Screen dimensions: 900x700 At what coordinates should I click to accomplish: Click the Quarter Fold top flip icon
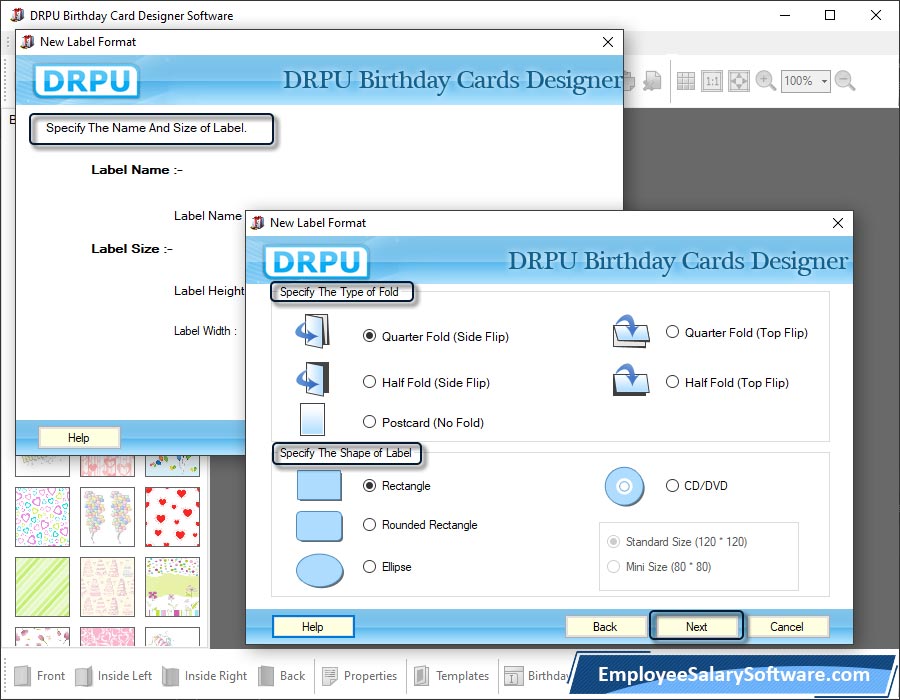point(631,331)
